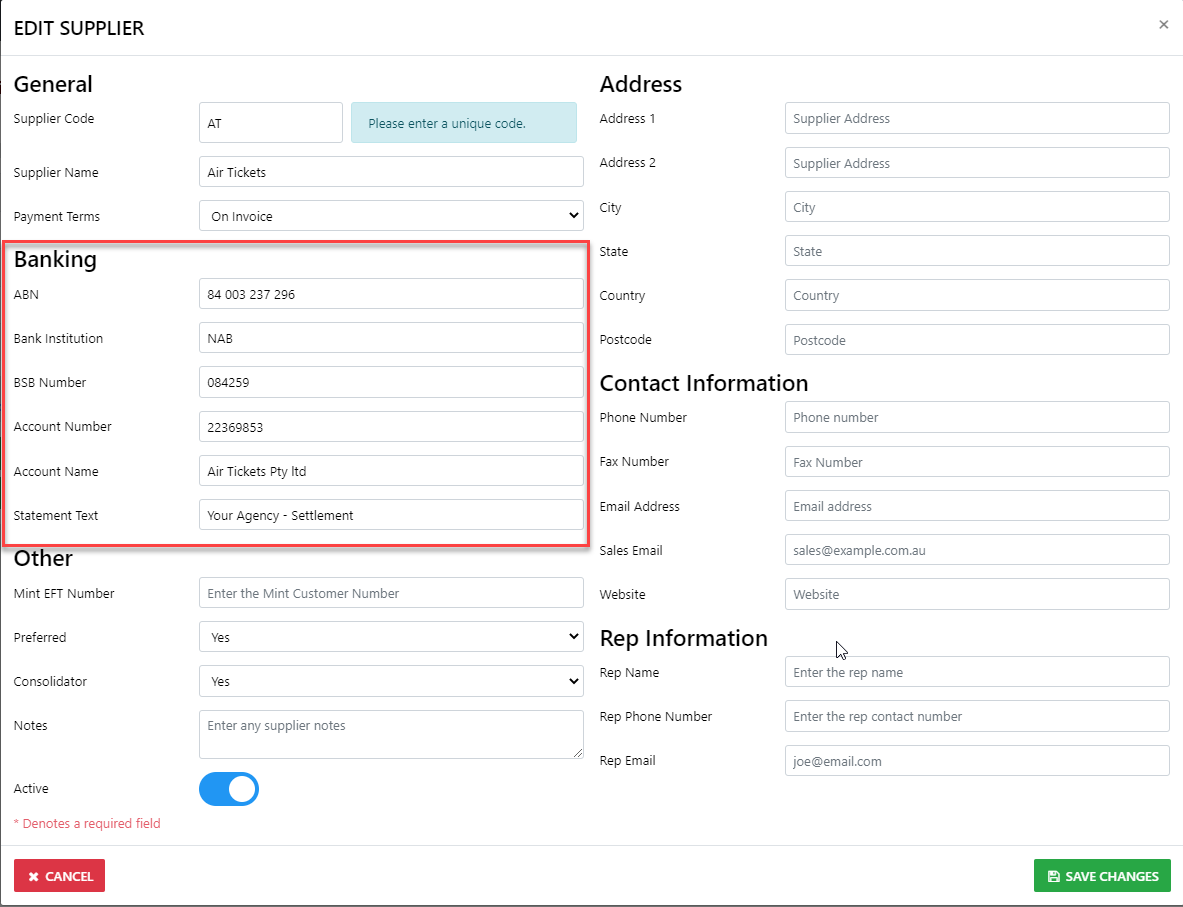Focus the Supplier Name input
Screen dimensions: 1183x907
point(391,172)
